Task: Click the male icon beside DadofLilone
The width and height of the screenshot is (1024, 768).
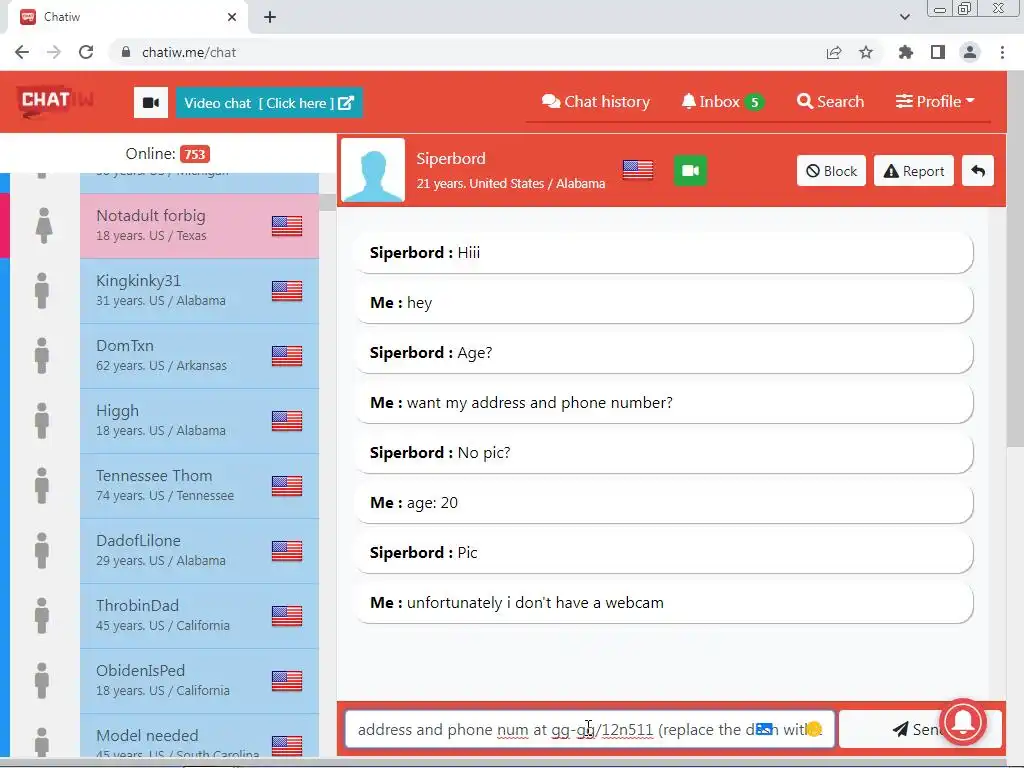Action: point(42,551)
